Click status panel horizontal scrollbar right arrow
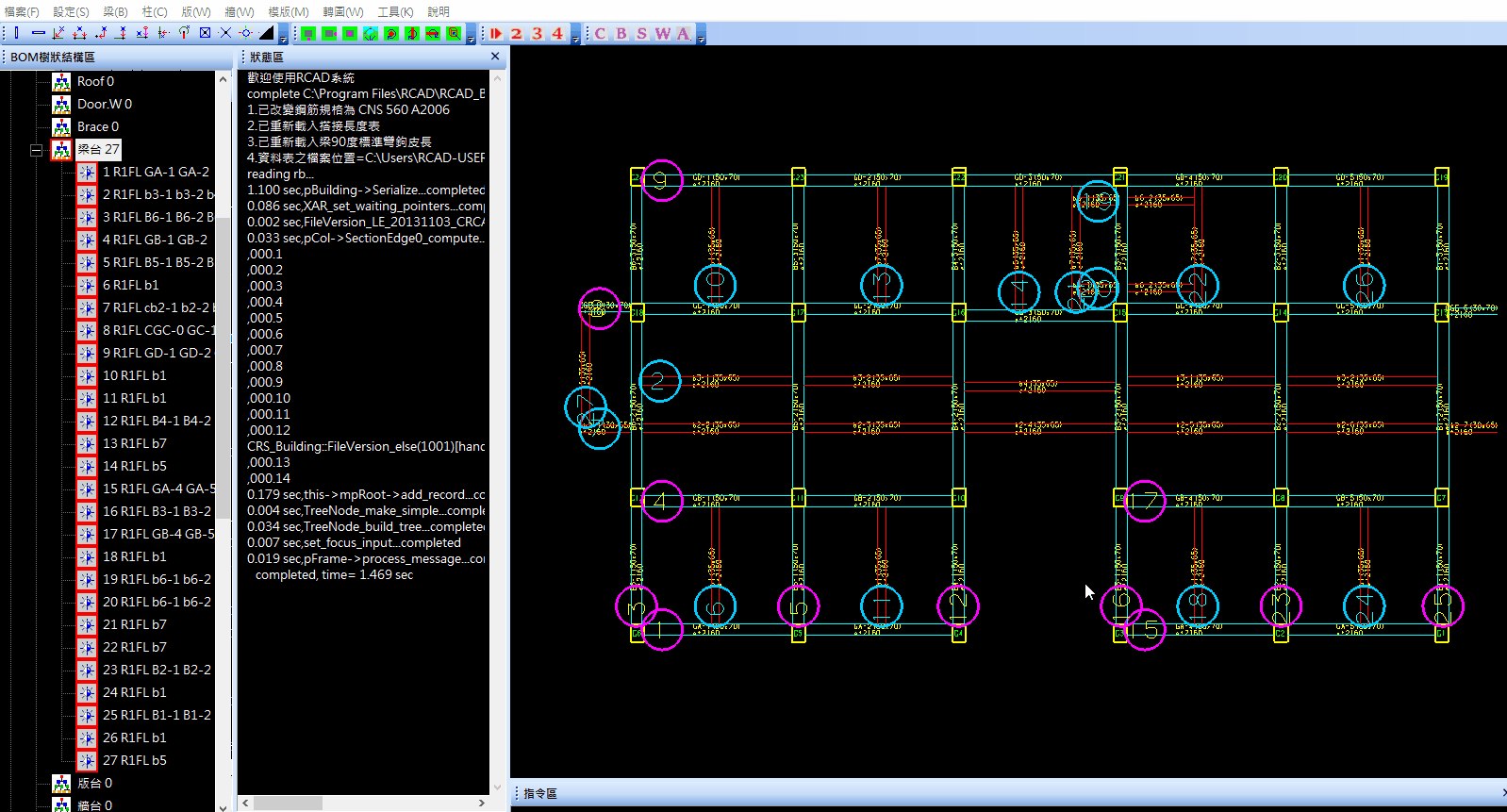This screenshot has width=1507, height=812. 482,804
